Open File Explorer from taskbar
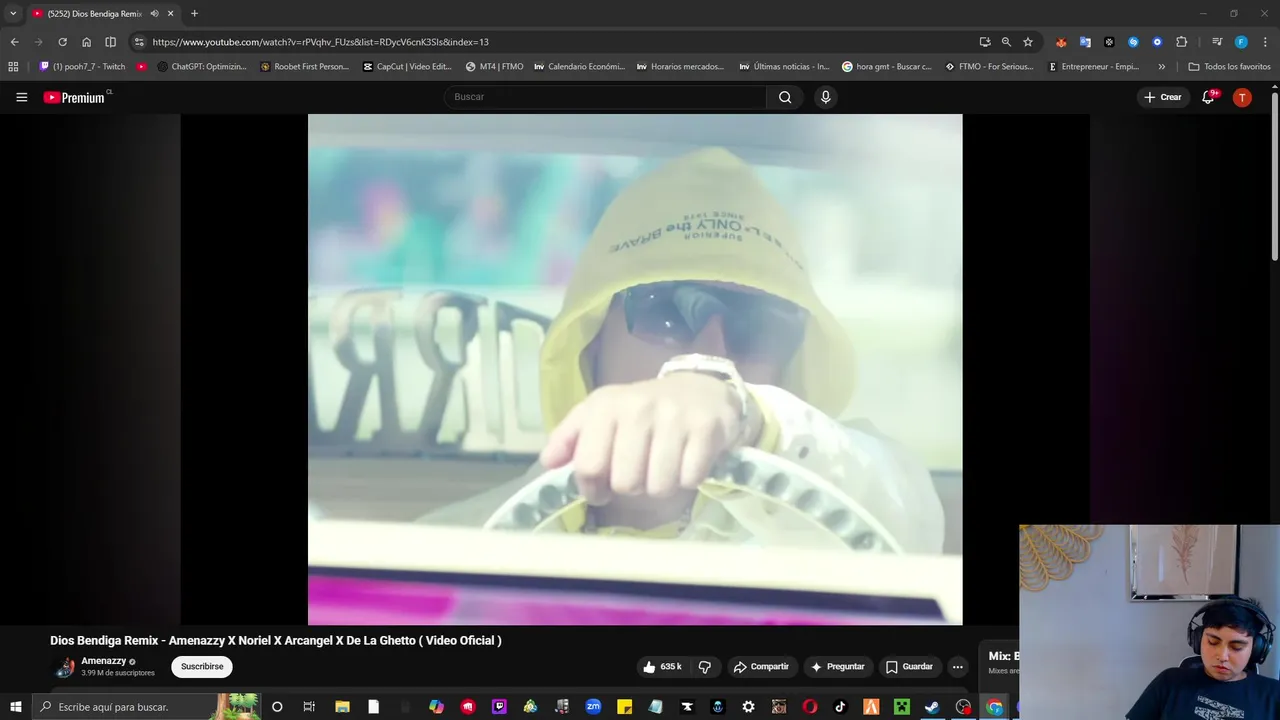The width and height of the screenshot is (1280, 720). 342,707
